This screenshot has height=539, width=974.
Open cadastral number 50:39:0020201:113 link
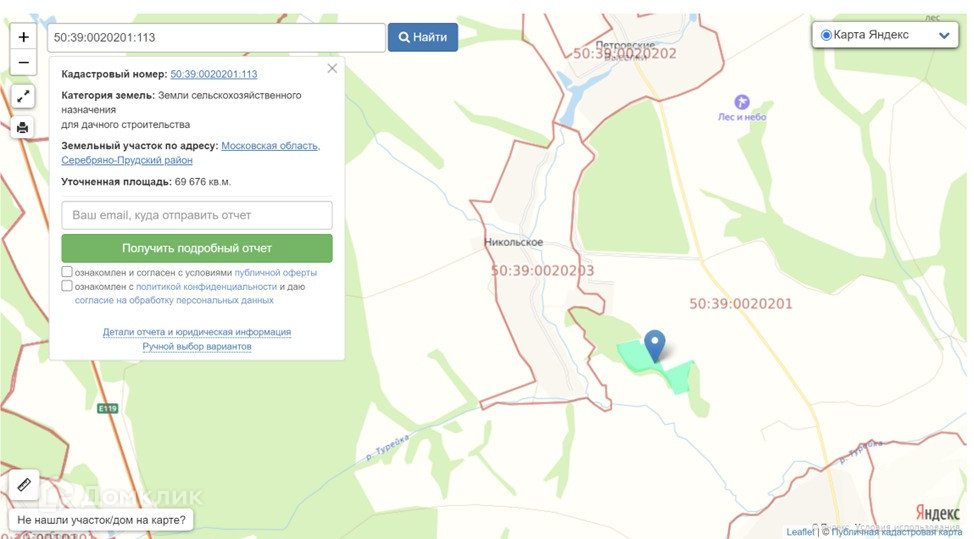tap(214, 74)
